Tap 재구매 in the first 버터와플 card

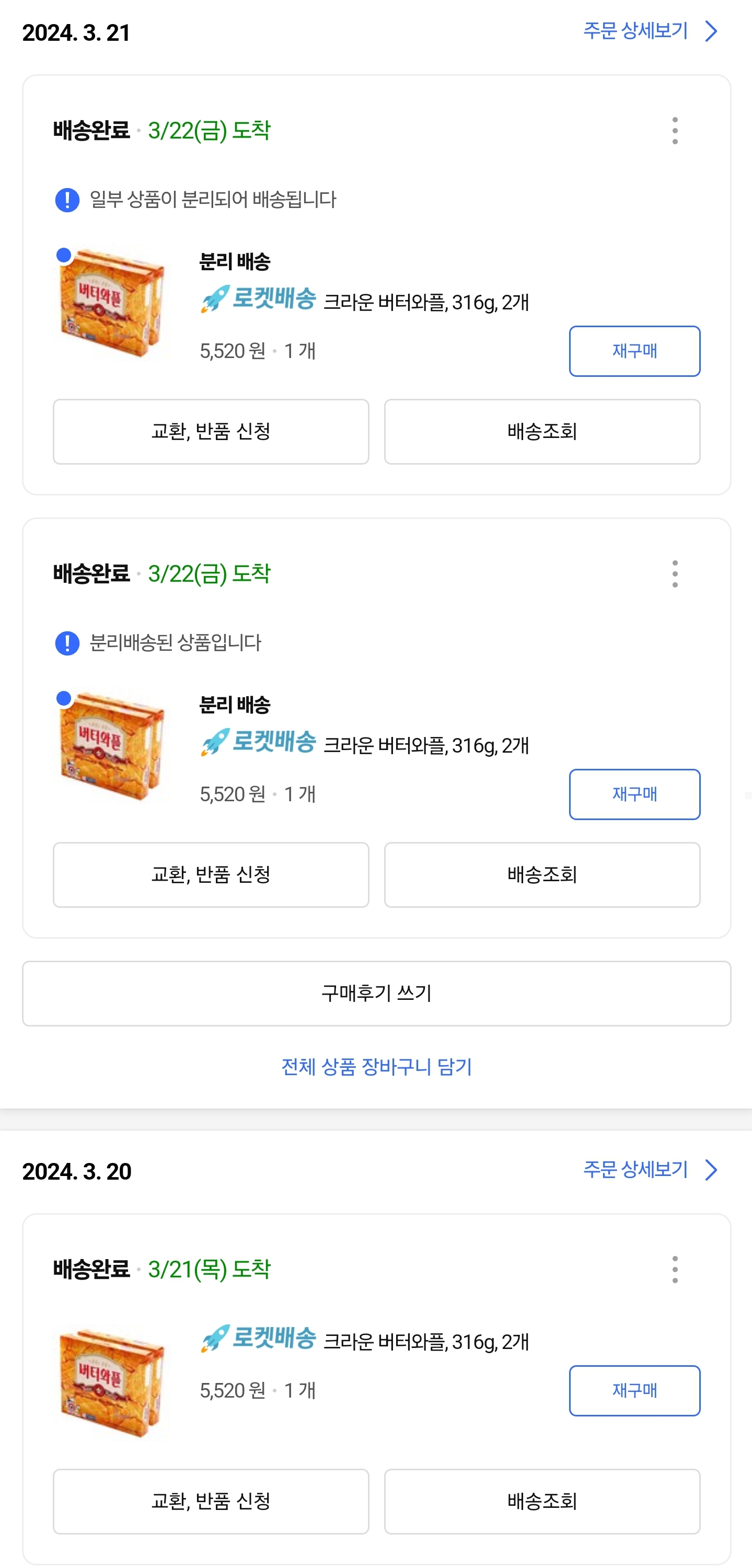[x=634, y=351]
